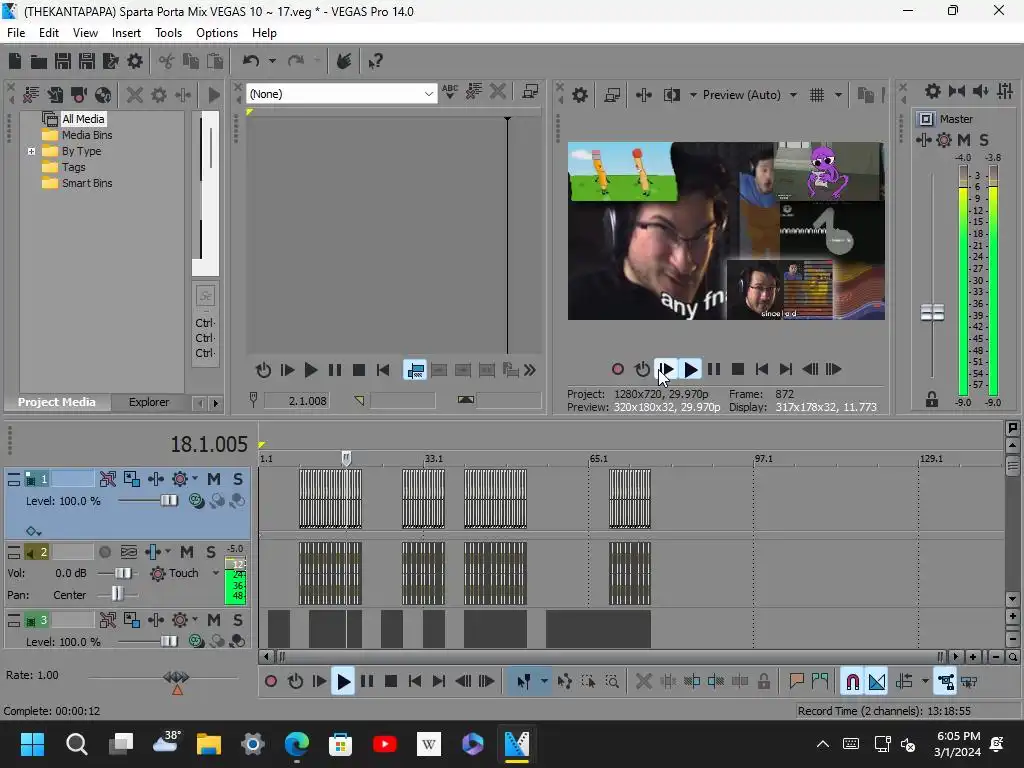Open the Edit menu
Viewport: 1024px width, 768px height.
pyautogui.click(x=49, y=33)
